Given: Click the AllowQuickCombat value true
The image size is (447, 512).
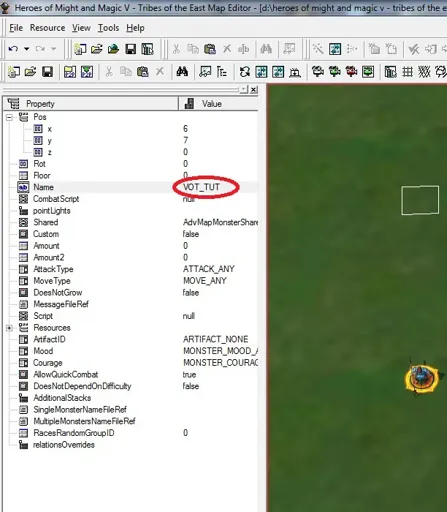Looking at the screenshot, I should coord(189,375).
